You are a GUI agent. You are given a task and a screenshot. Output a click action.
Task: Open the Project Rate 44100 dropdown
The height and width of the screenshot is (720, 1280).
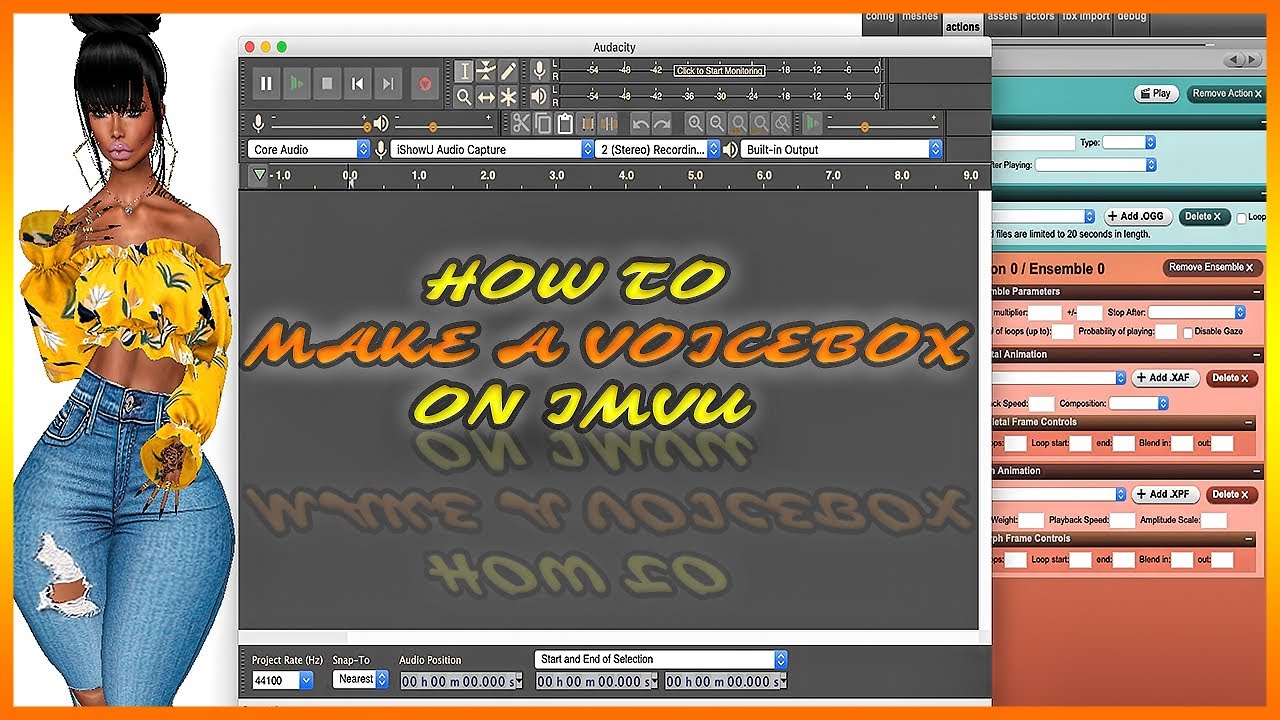pos(283,680)
